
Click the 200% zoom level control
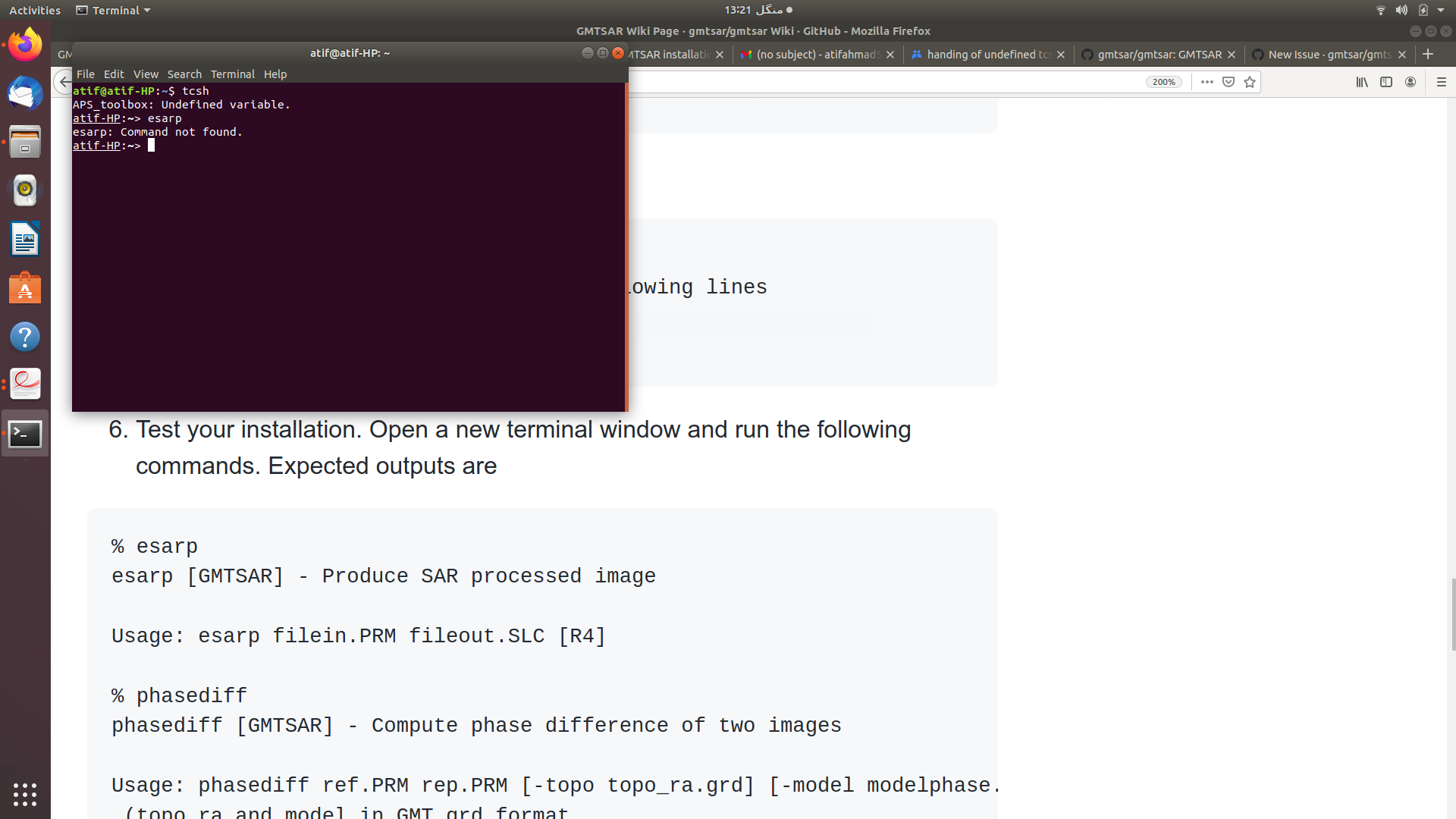1164,82
